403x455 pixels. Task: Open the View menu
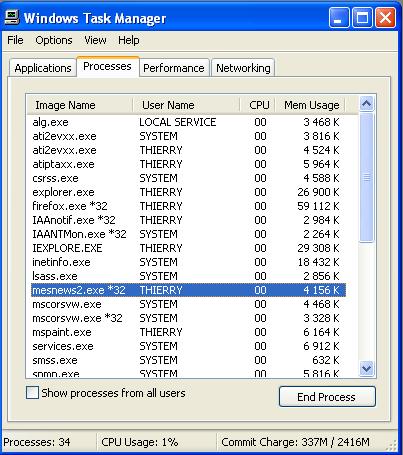point(95,40)
